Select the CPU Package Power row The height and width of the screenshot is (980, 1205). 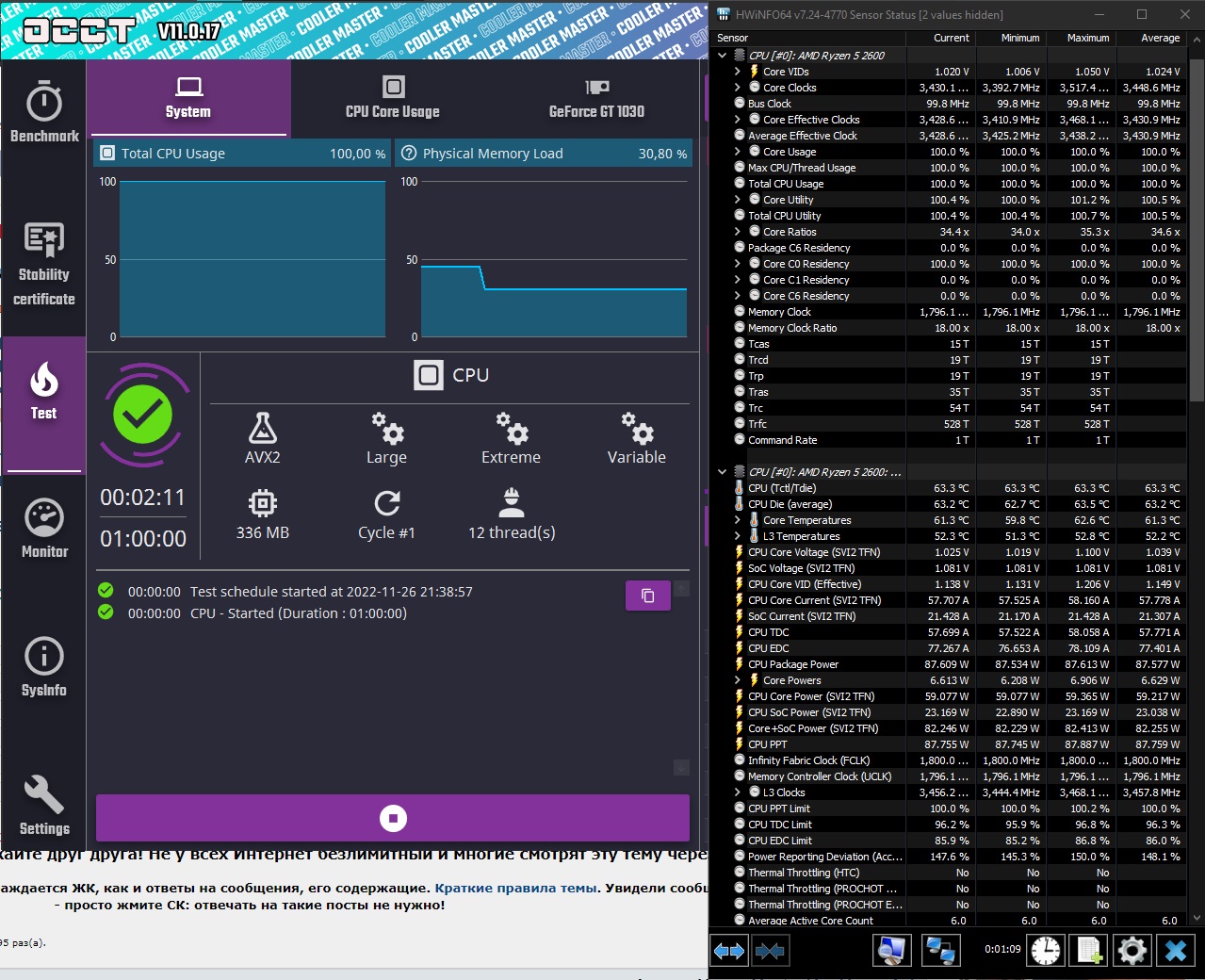950,664
